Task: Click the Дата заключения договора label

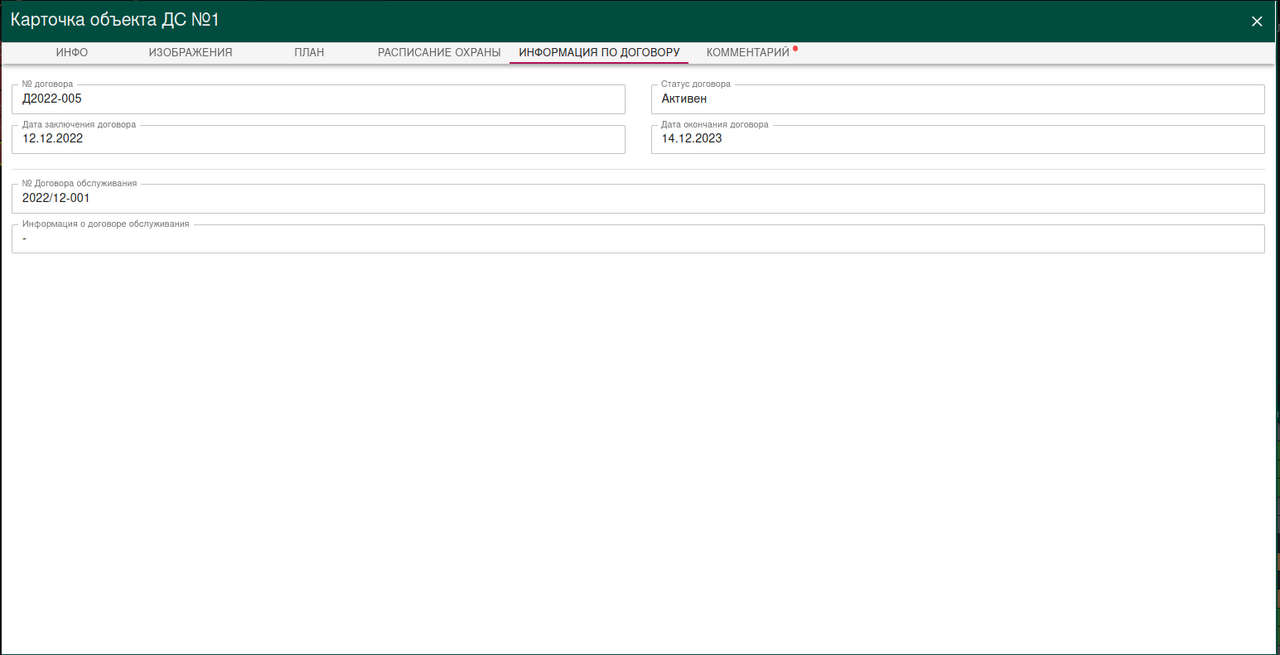Action: tap(79, 125)
